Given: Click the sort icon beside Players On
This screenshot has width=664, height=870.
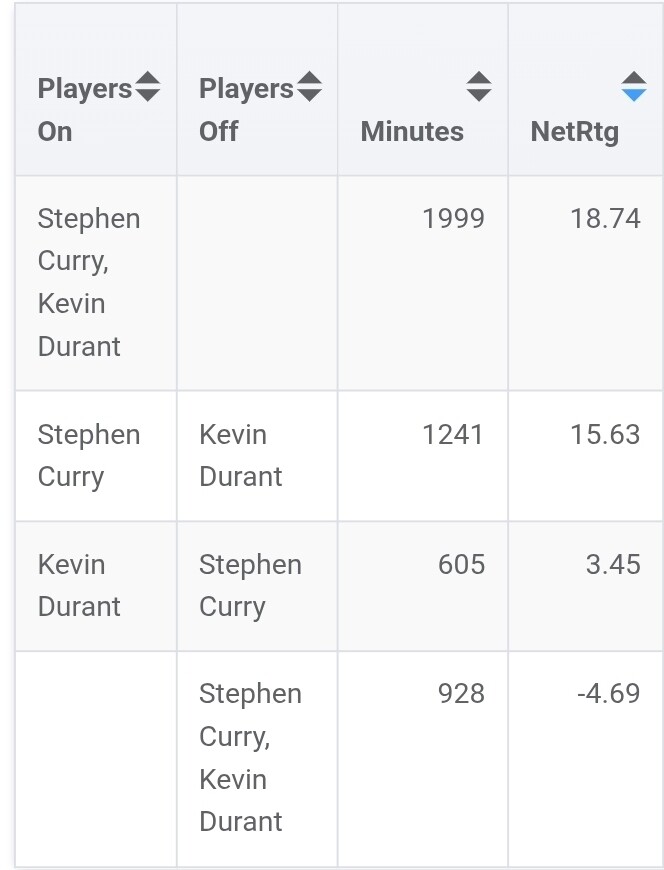Looking at the screenshot, I should pos(147,87).
